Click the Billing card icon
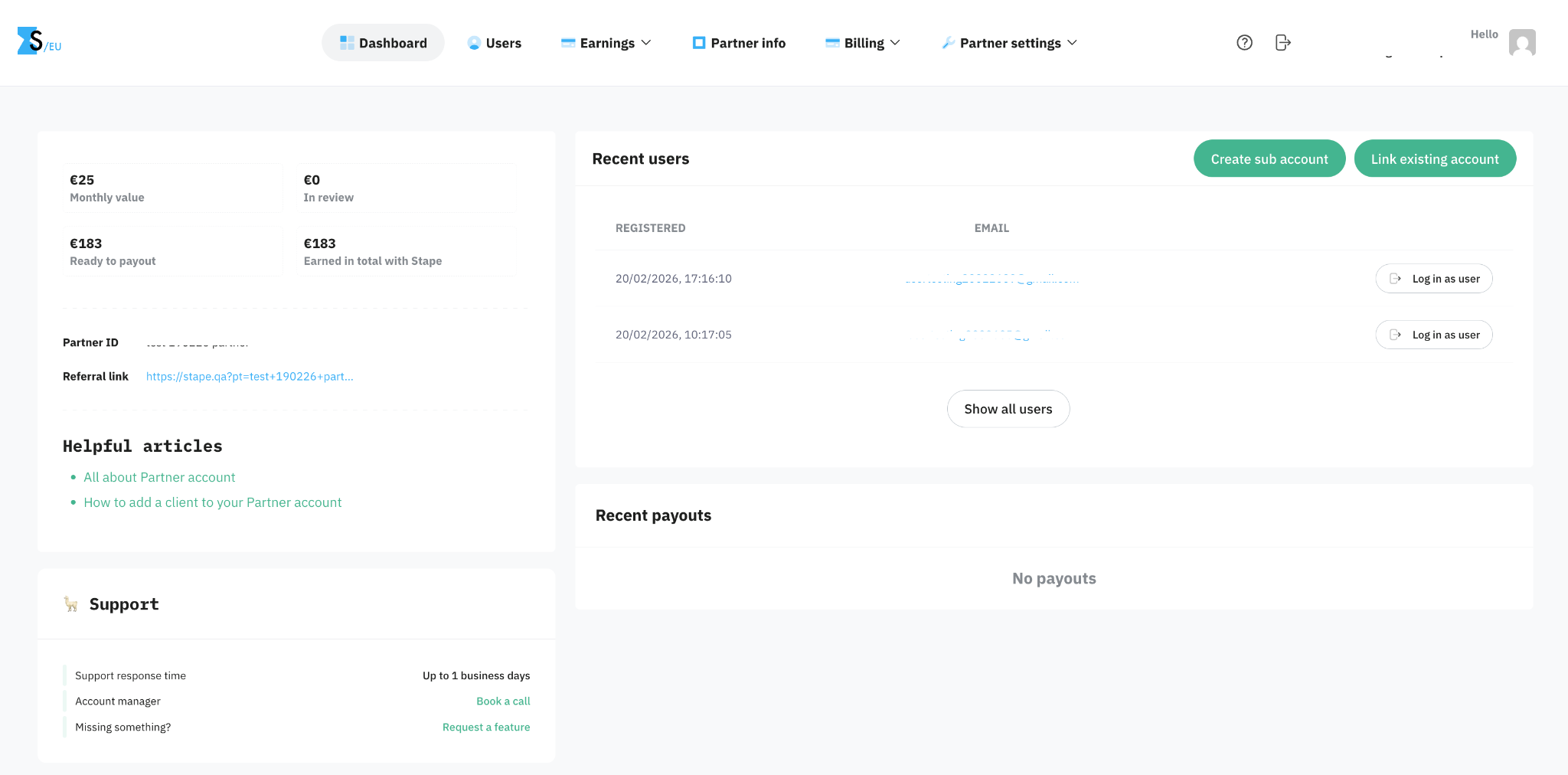Image resolution: width=1568 pixels, height=775 pixels. (832, 43)
